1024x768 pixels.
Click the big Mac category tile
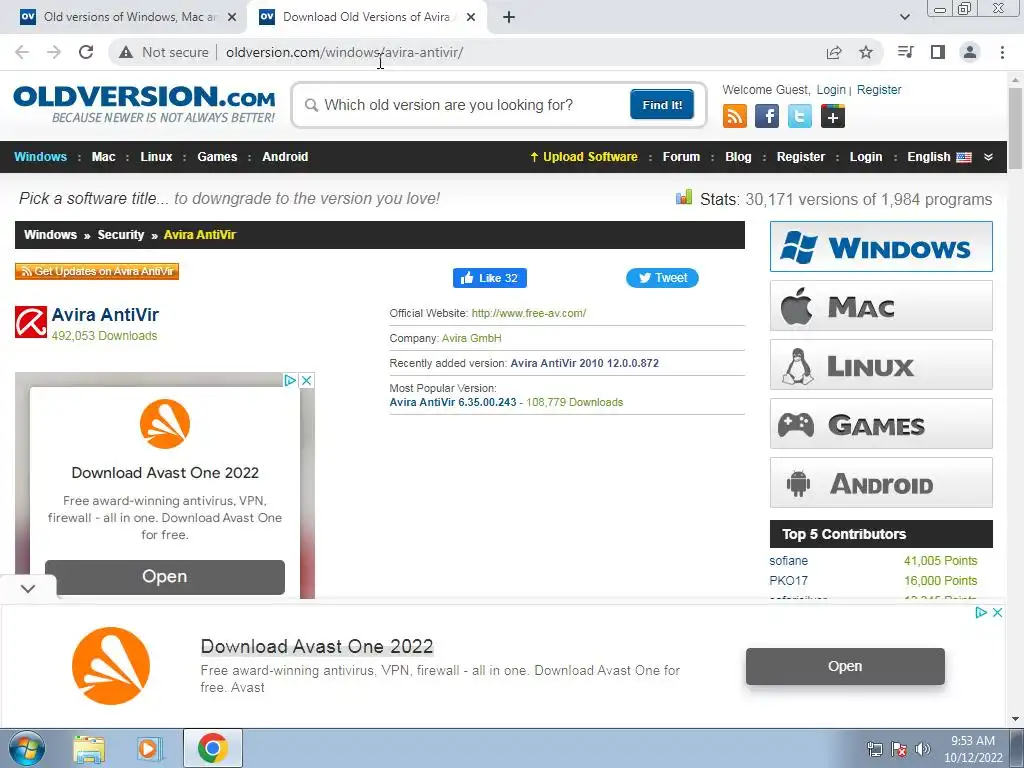coord(881,306)
